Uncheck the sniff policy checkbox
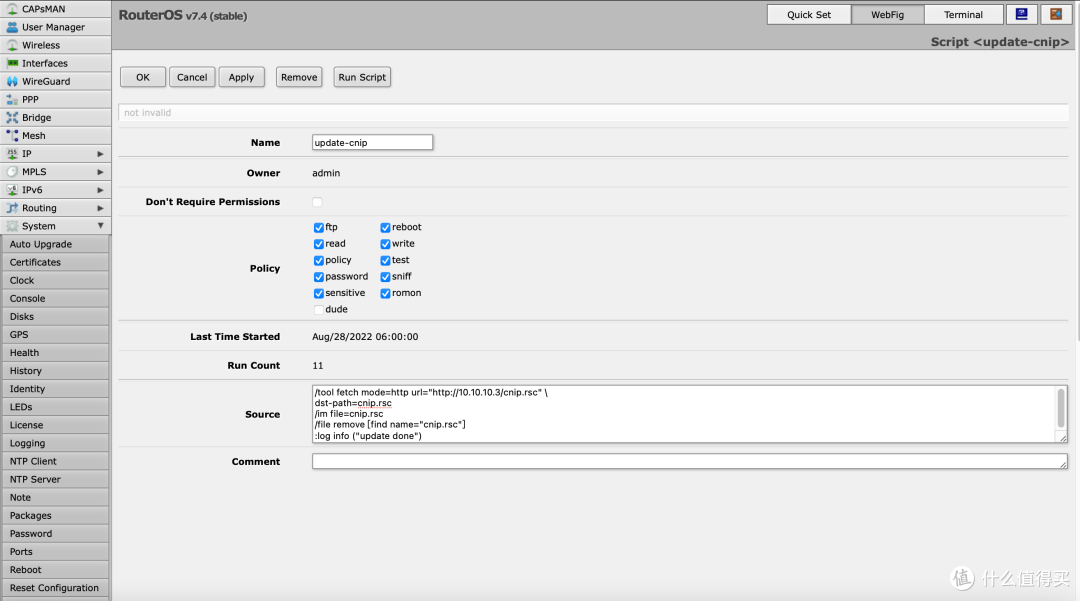 click(x=385, y=277)
